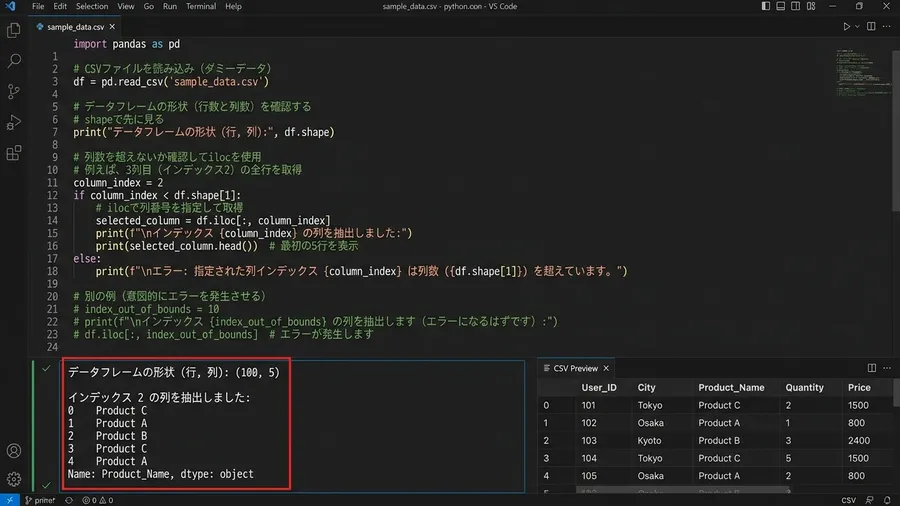Toggle the primary side bar layout icon

(766, 6)
